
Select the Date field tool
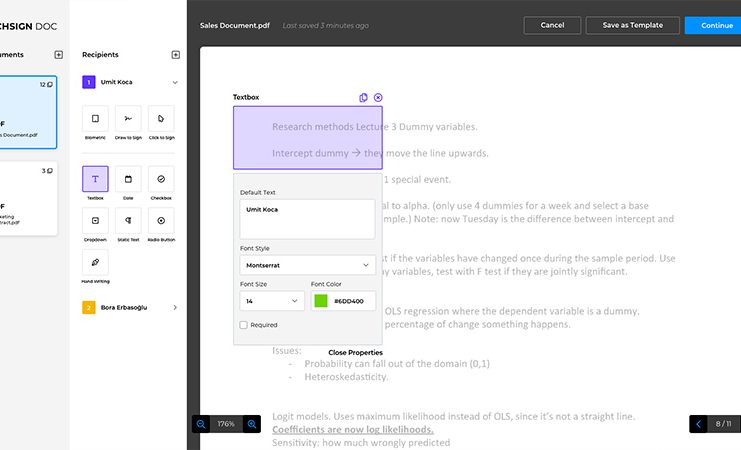[128, 179]
